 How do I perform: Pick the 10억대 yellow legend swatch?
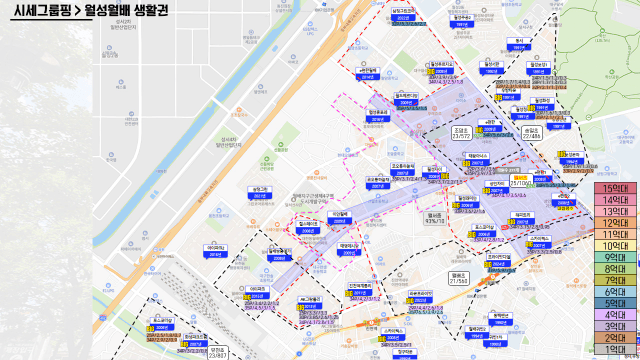(616, 246)
